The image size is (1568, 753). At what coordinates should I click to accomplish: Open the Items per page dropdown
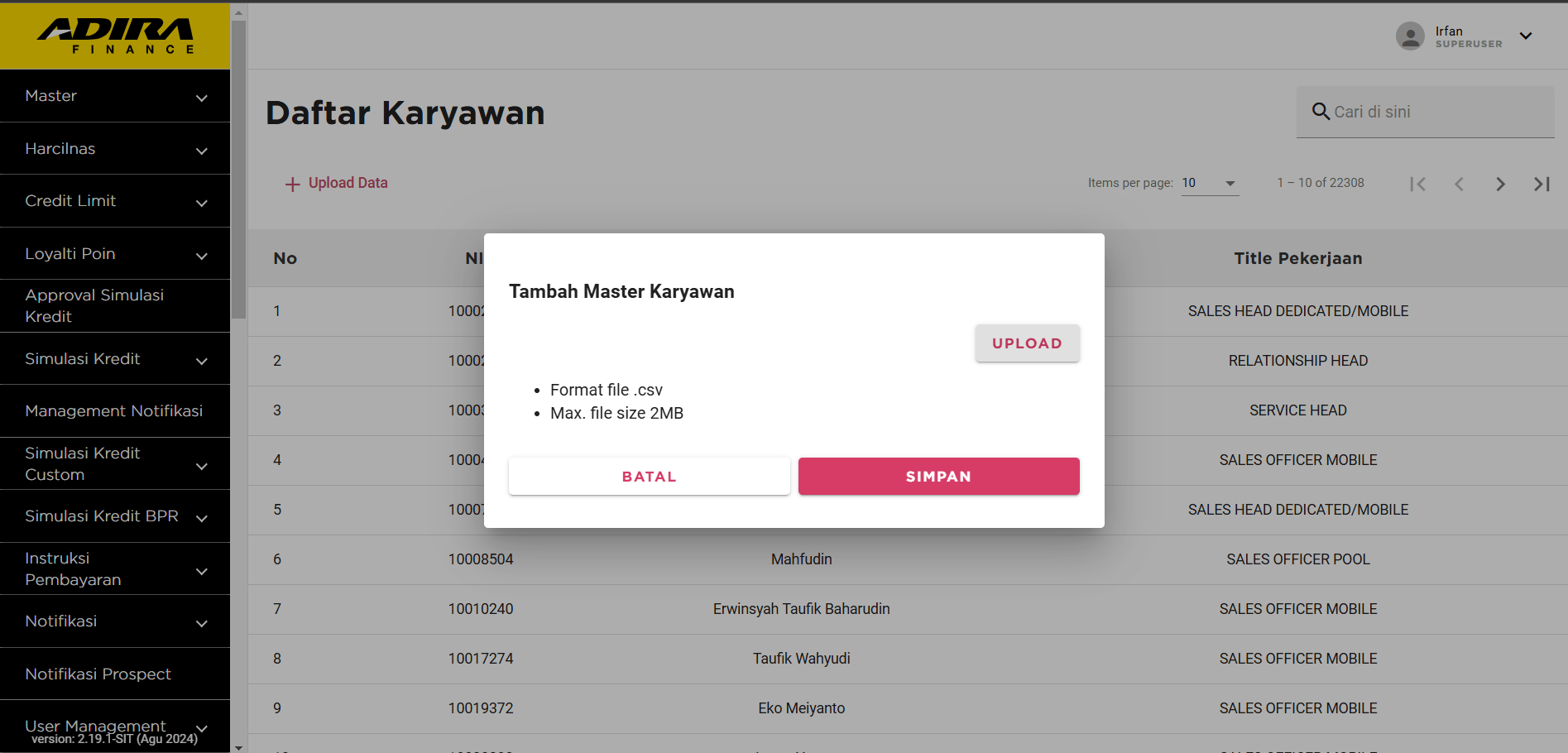(1210, 183)
